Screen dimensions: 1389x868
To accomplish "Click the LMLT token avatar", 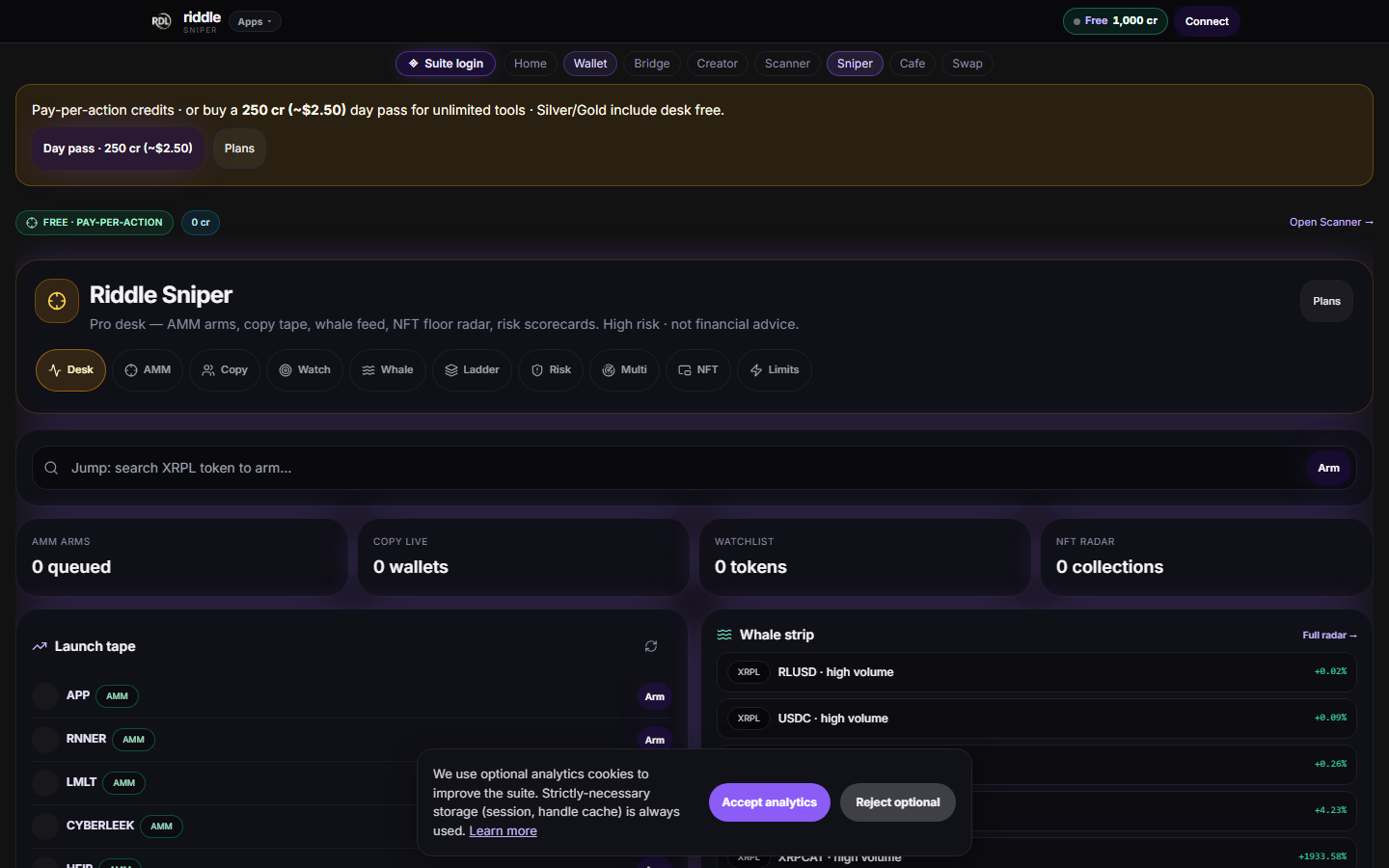I will (45, 783).
